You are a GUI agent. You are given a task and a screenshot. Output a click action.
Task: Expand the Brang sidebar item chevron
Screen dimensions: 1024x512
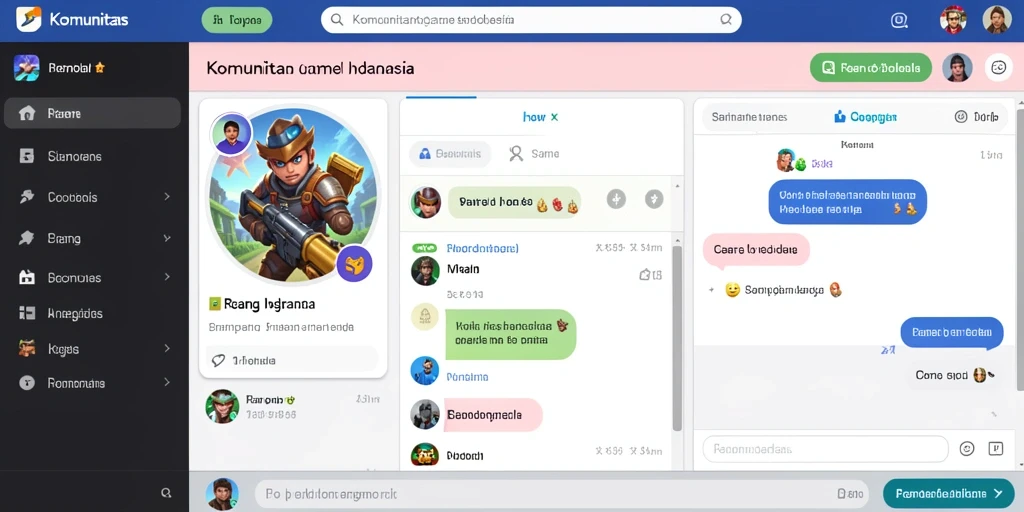click(167, 238)
